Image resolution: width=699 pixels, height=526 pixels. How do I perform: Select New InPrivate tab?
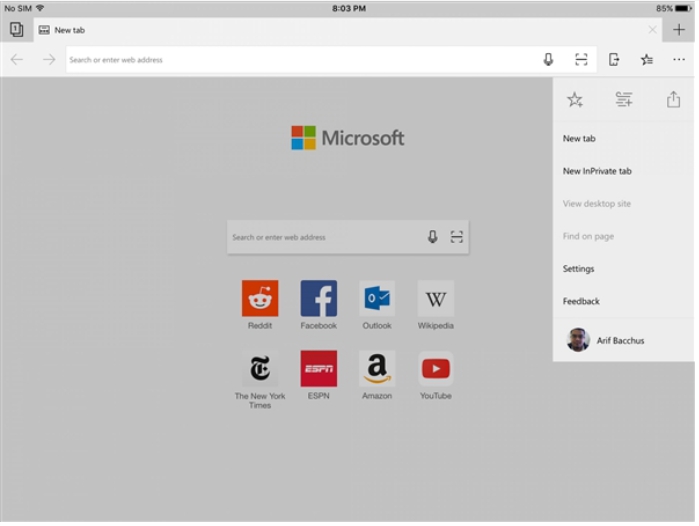click(x=624, y=171)
